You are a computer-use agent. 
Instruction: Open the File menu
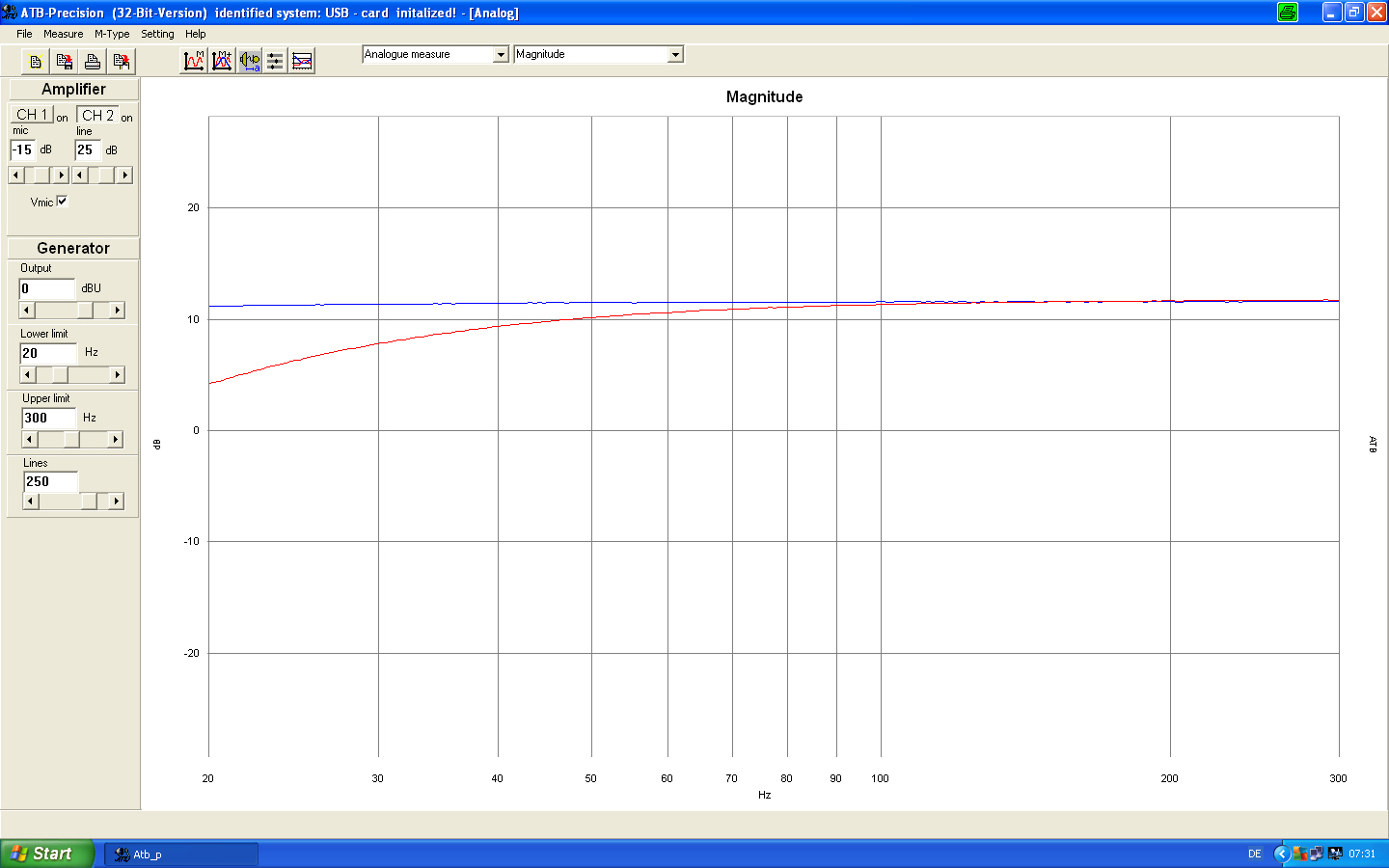point(24,34)
